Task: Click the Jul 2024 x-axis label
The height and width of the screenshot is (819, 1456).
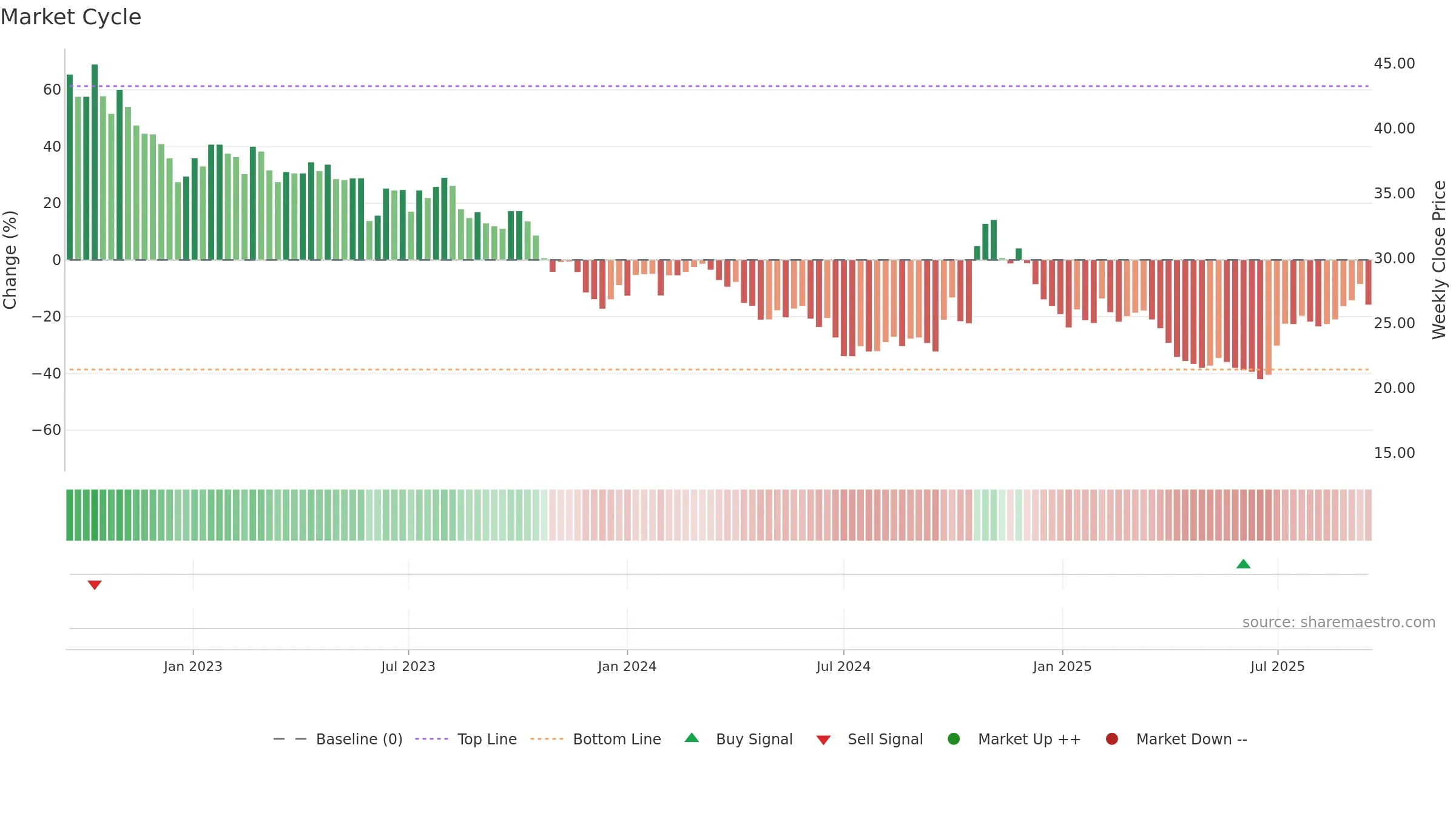Action: click(843, 667)
